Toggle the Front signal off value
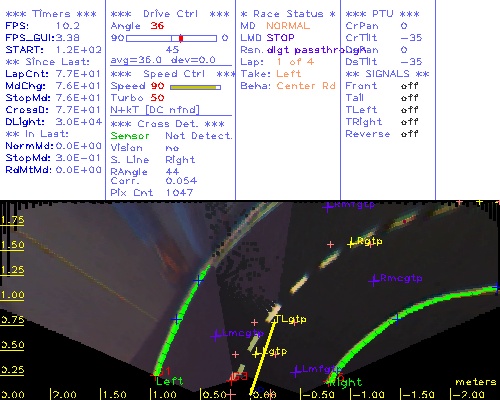Image resolution: width=500 pixels, height=400 pixels. tap(409, 86)
